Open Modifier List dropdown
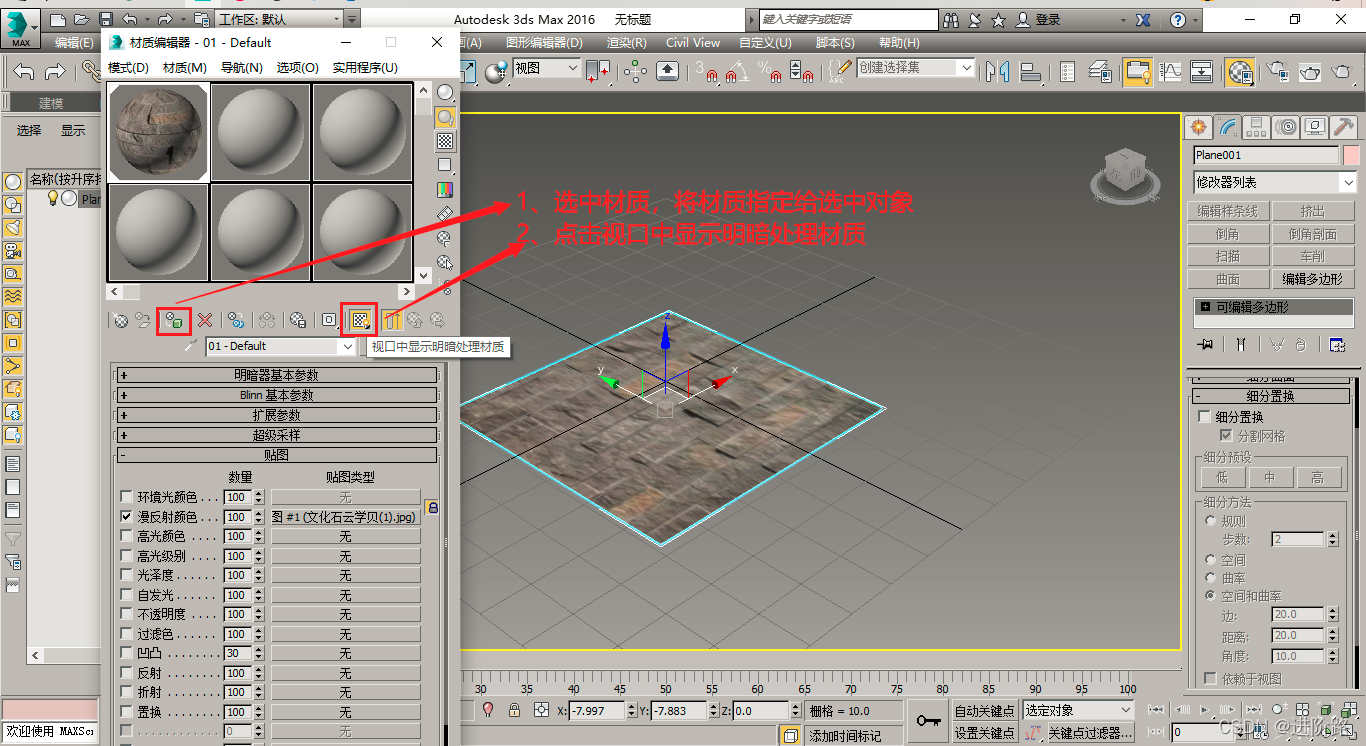The image size is (1366, 746). tap(1348, 183)
